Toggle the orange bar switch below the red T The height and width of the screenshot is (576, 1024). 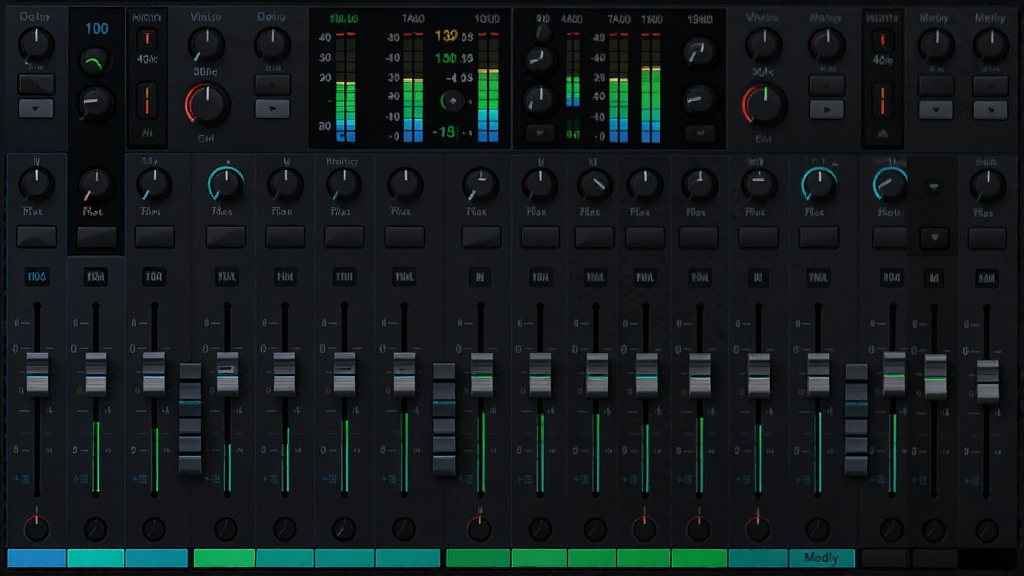pos(147,100)
